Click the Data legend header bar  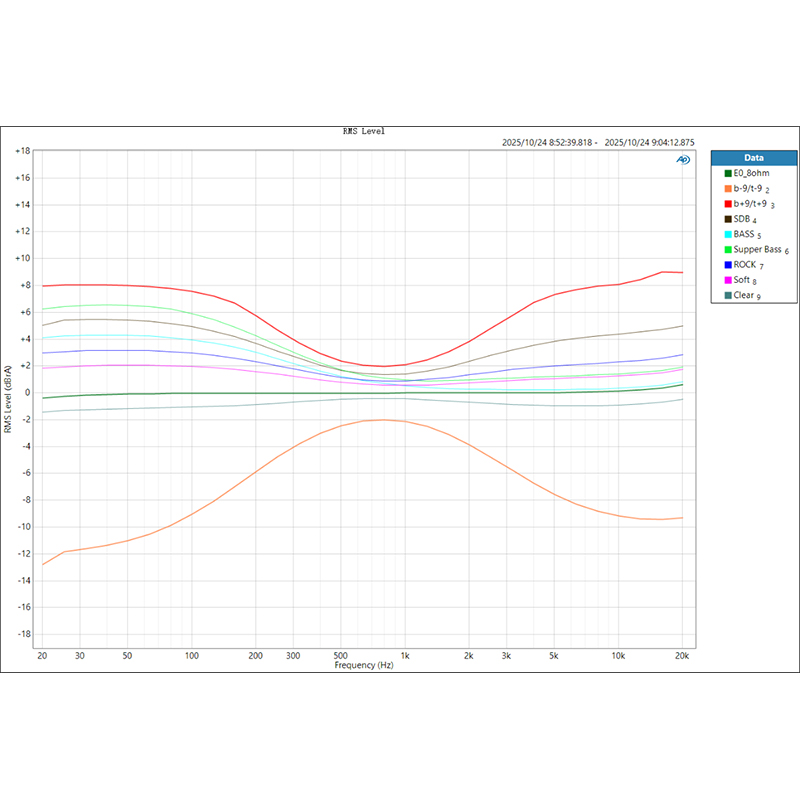754,158
